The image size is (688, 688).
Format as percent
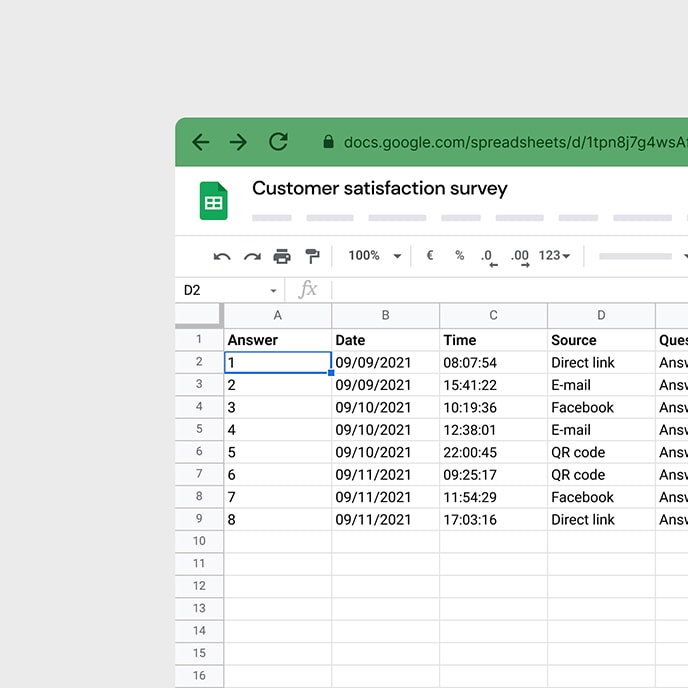click(x=459, y=255)
